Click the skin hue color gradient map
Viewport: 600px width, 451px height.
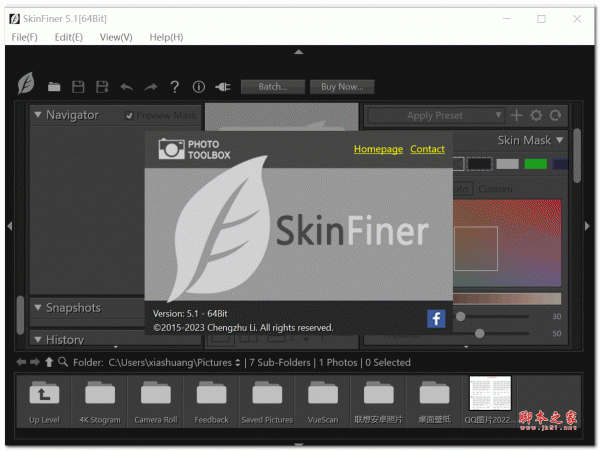point(507,243)
